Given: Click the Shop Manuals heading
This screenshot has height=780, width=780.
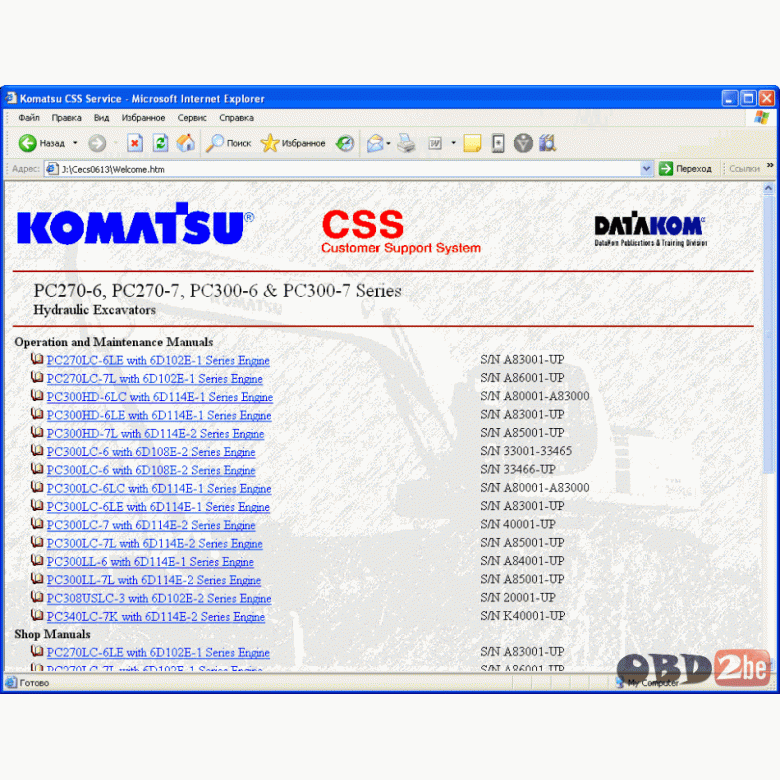Looking at the screenshot, I should click(x=52, y=634).
